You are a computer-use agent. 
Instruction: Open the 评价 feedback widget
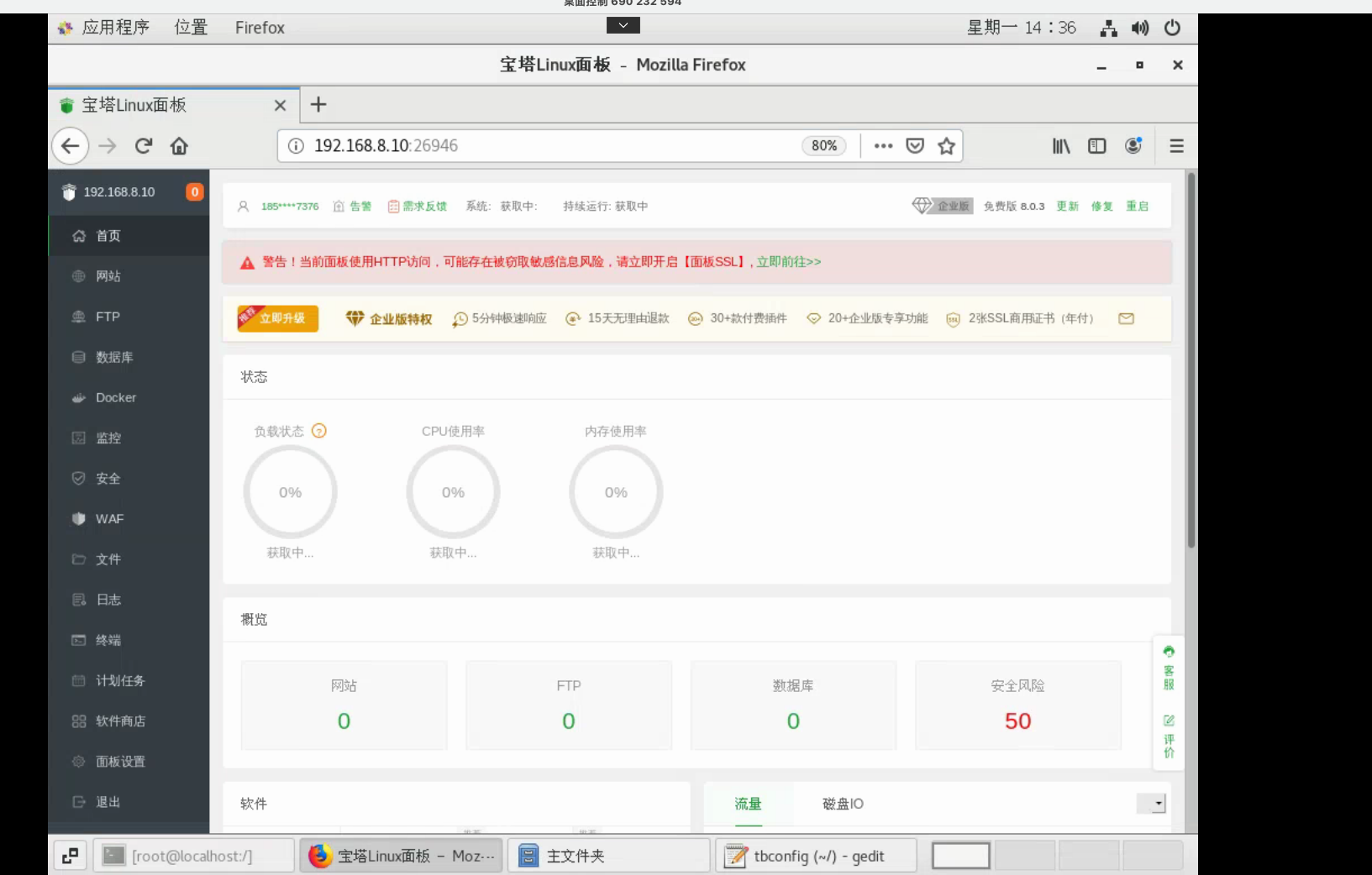pos(1169,736)
